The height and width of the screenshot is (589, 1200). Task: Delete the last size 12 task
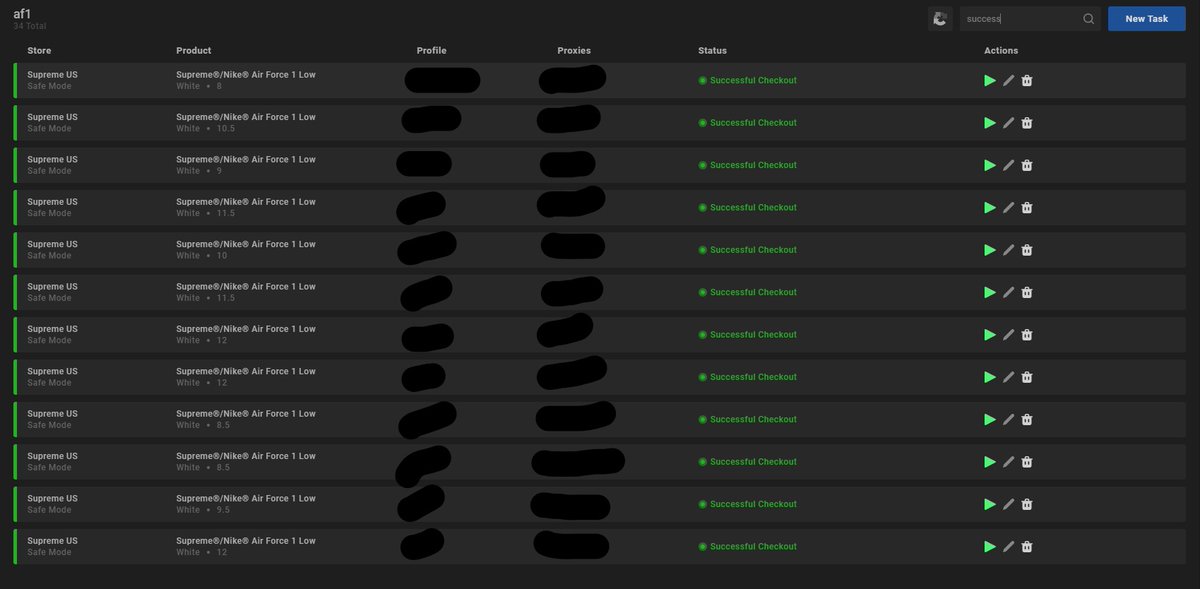[1027, 546]
